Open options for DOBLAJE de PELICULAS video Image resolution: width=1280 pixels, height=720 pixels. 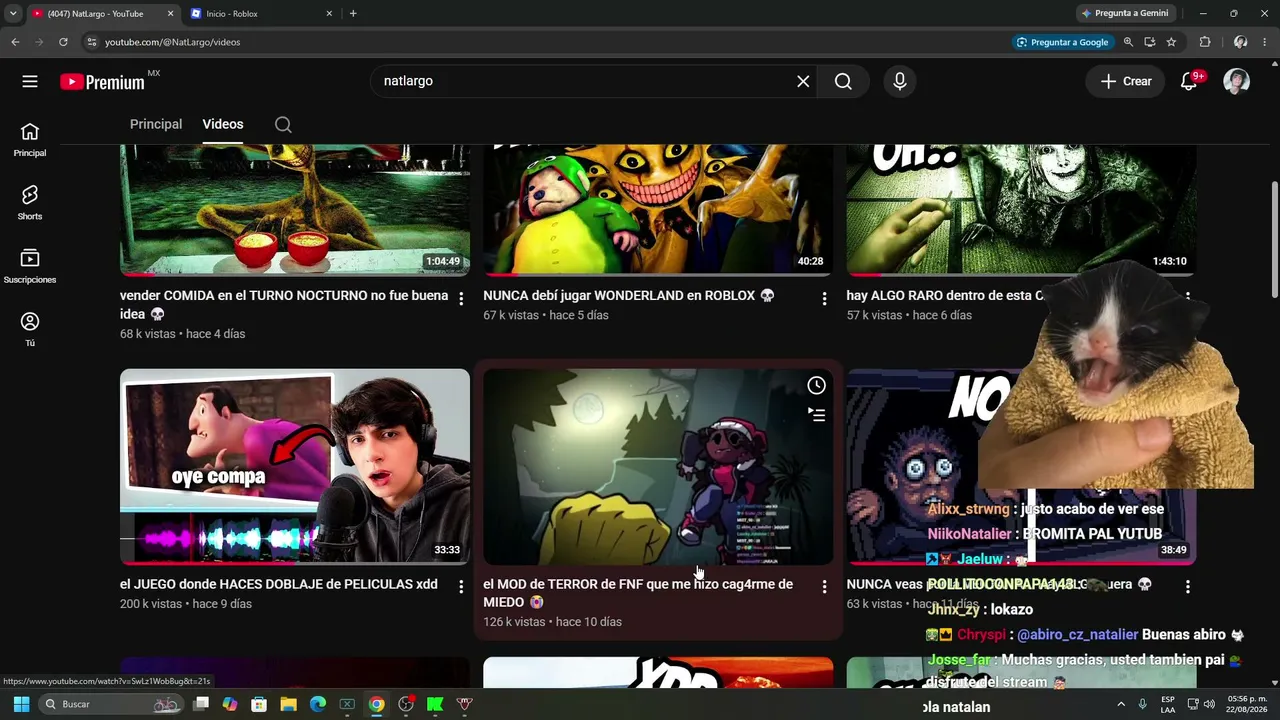pyautogui.click(x=461, y=586)
